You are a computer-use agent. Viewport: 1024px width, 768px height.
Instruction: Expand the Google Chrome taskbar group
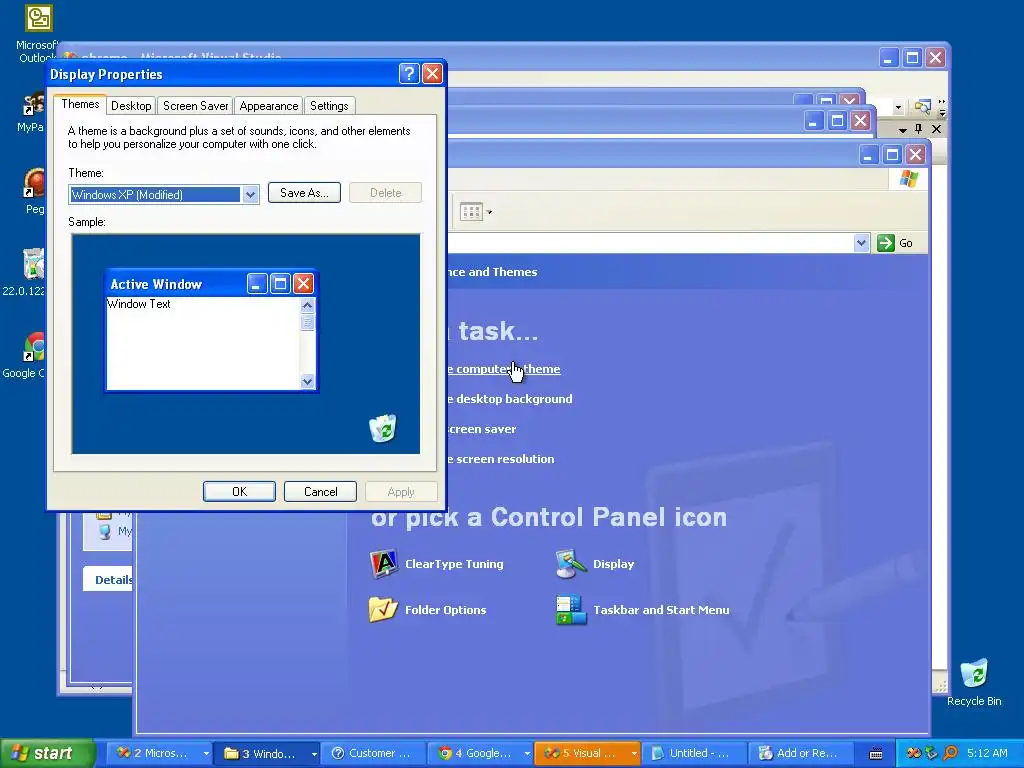527,754
